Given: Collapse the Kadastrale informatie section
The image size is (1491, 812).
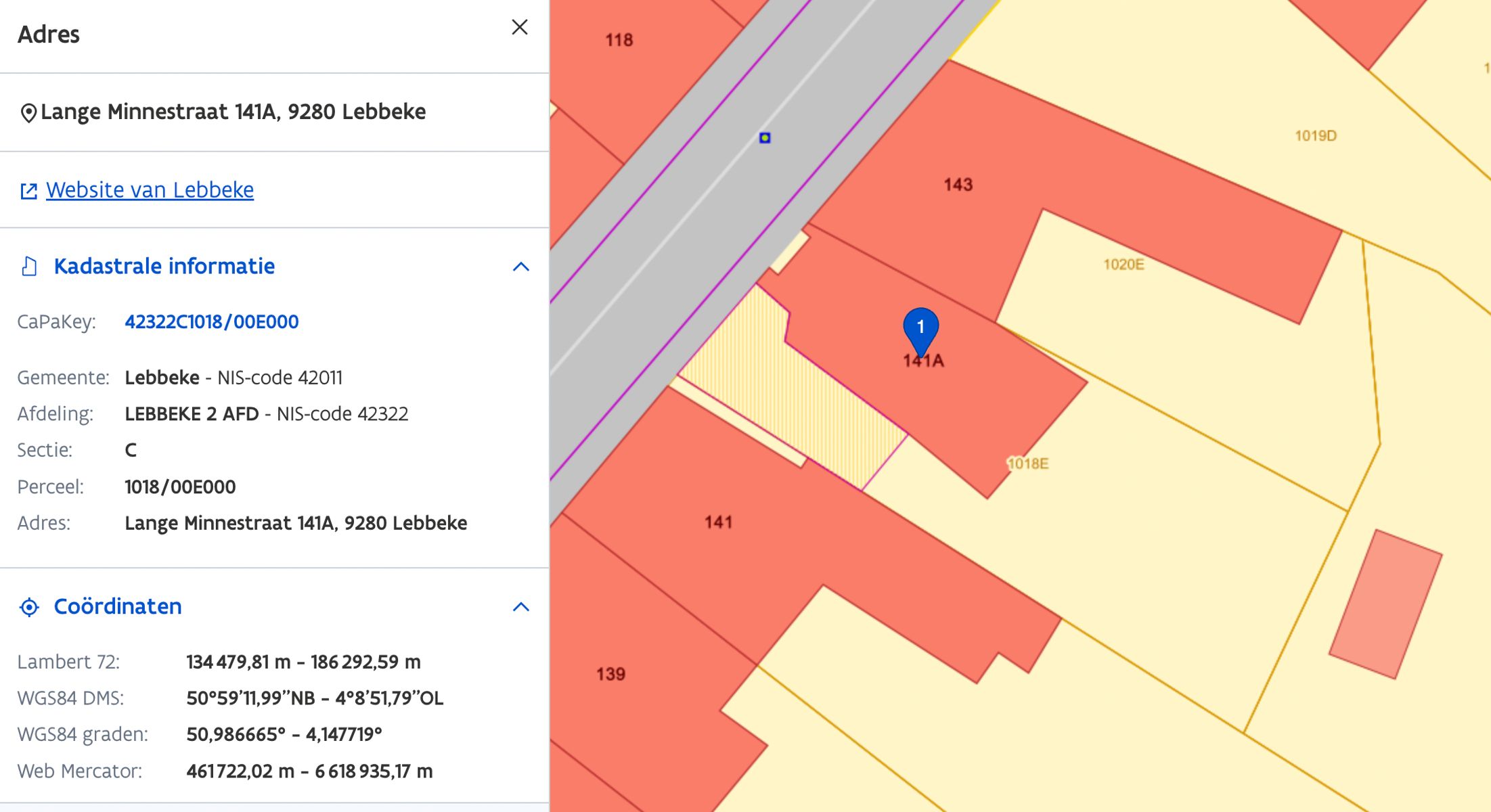Looking at the screenshot, I should (x=520, y=267).
